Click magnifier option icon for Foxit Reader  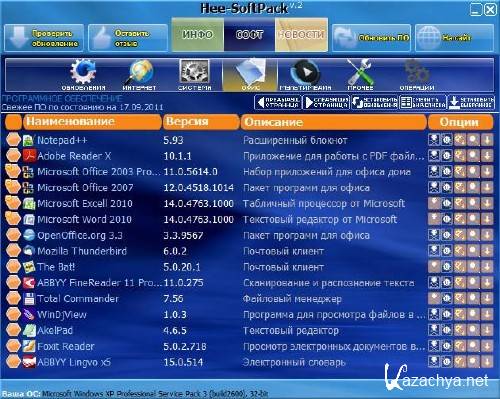pyautogui.click(x=473, y=346)
